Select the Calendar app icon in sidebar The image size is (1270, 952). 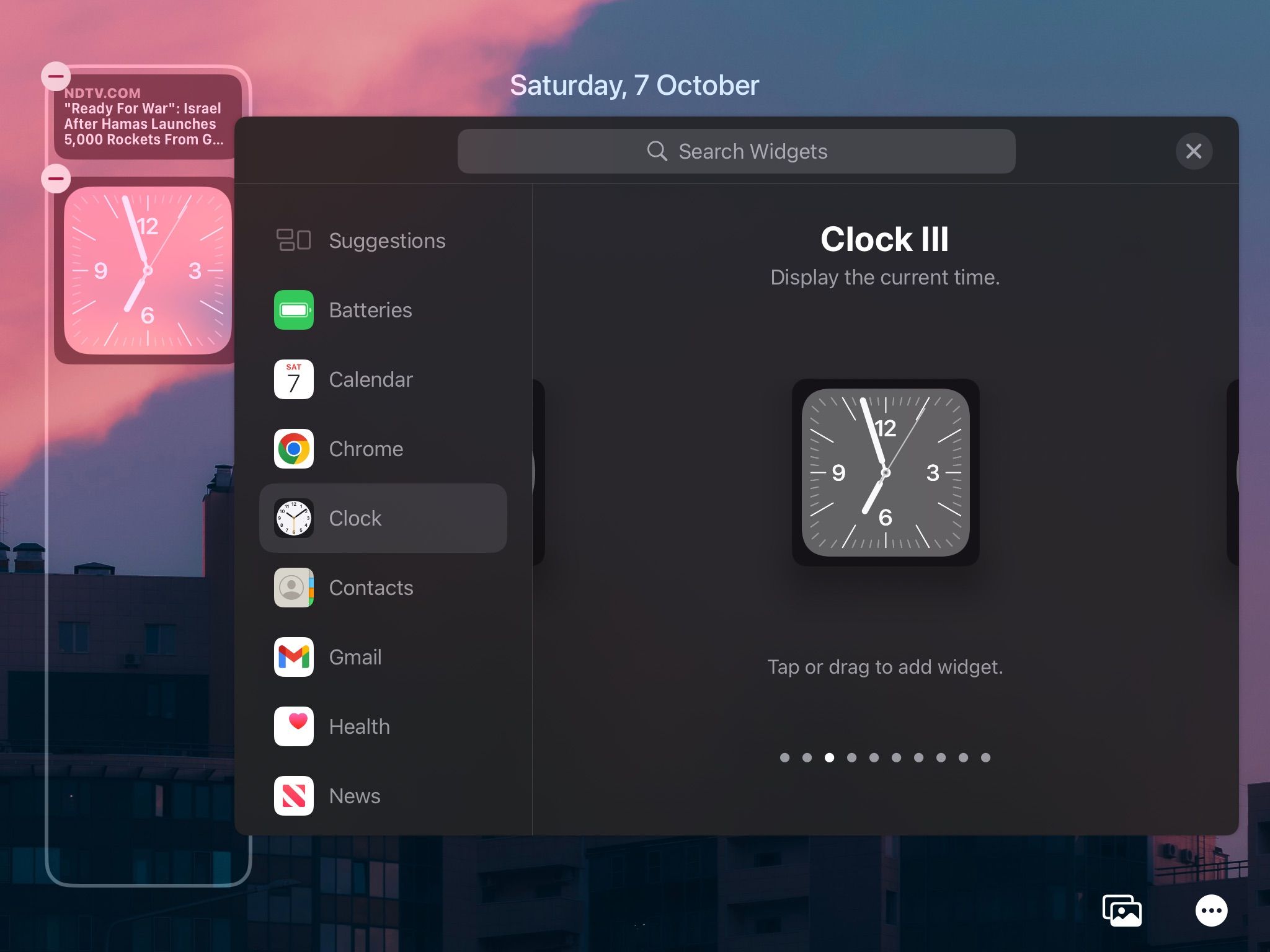pyautogui.click(x=293, y=379)
